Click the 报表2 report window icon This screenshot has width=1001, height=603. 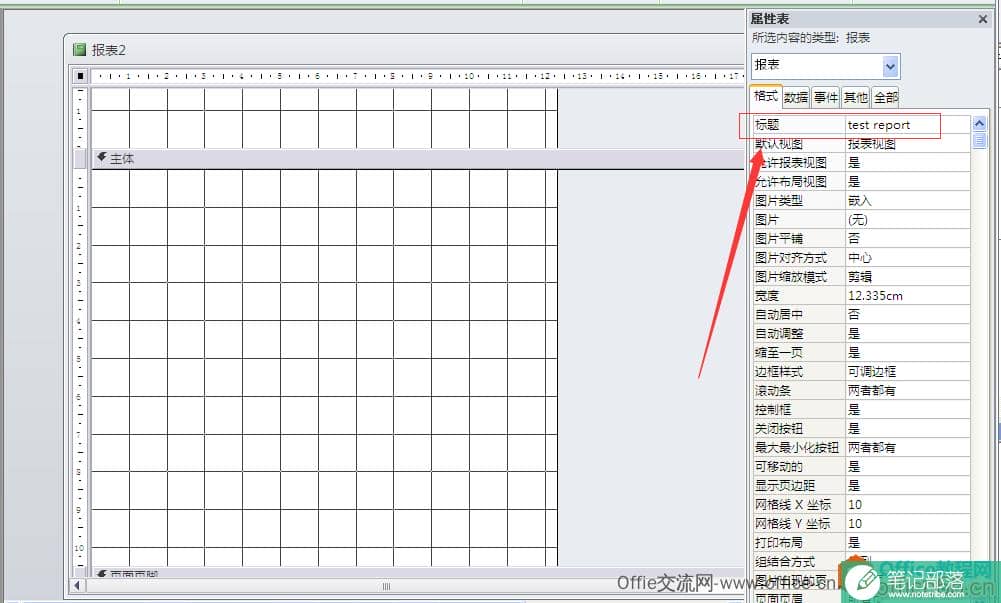pos(79,49)
